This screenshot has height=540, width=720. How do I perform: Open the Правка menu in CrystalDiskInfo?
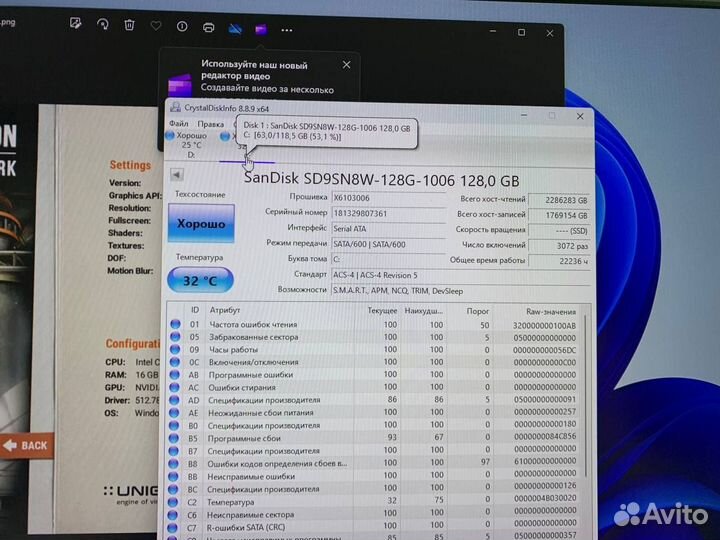(x=211, y=124)
